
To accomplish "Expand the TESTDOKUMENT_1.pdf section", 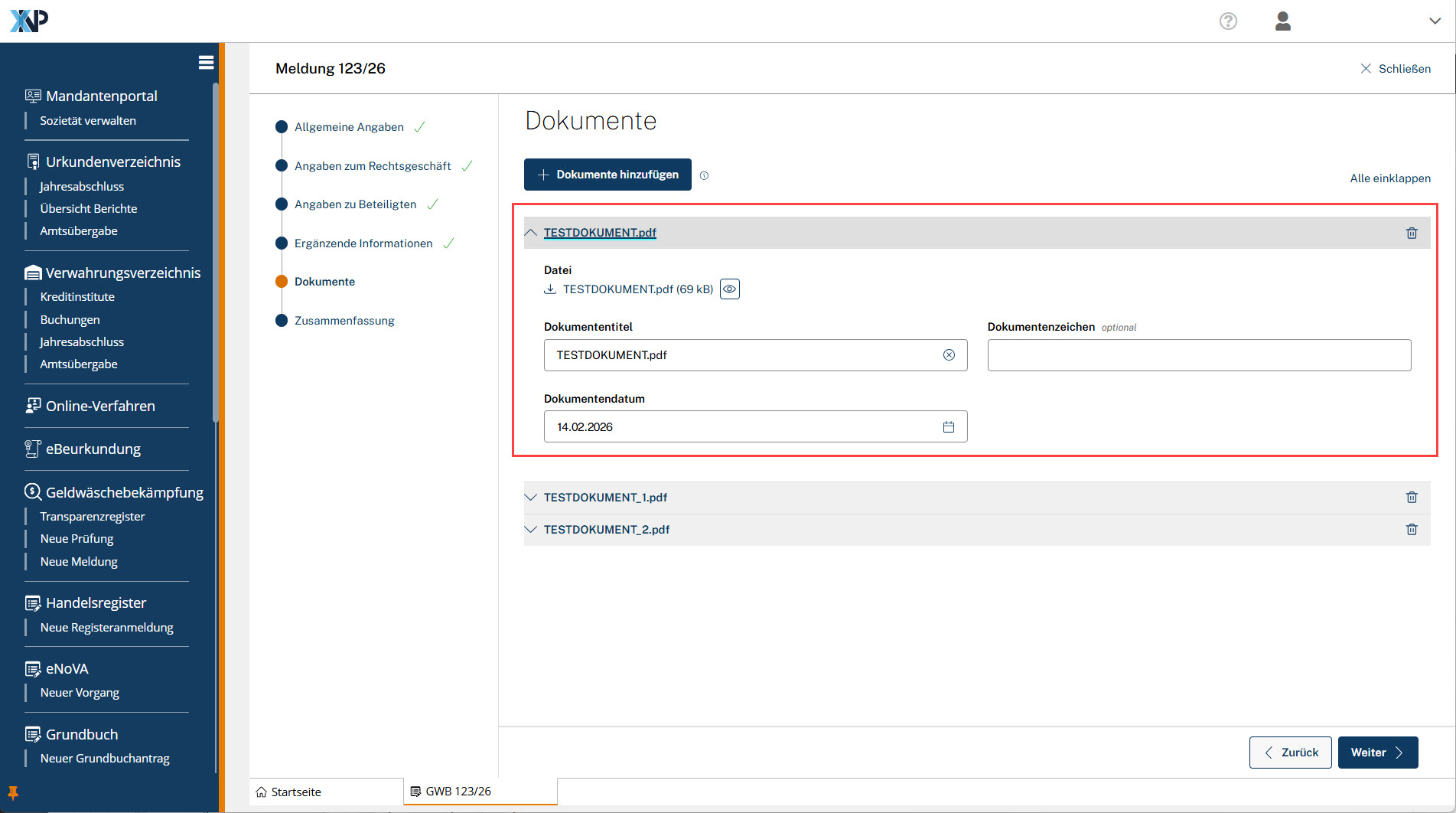I will pyautogui.click(x=531, y=498).
